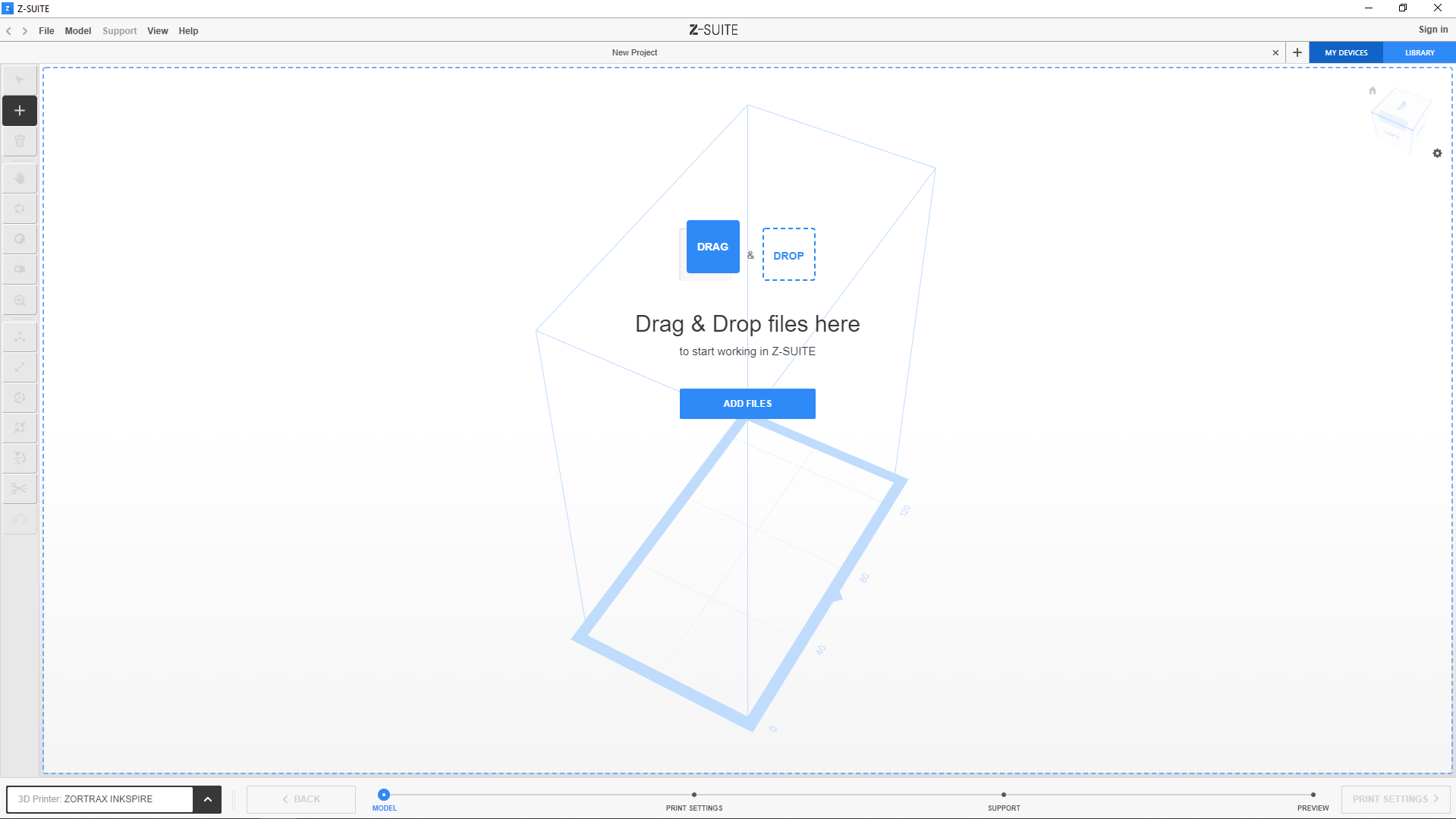Jump to the PRINT SETTINGS step marker
1456x819 pixels.
point(693,795)
